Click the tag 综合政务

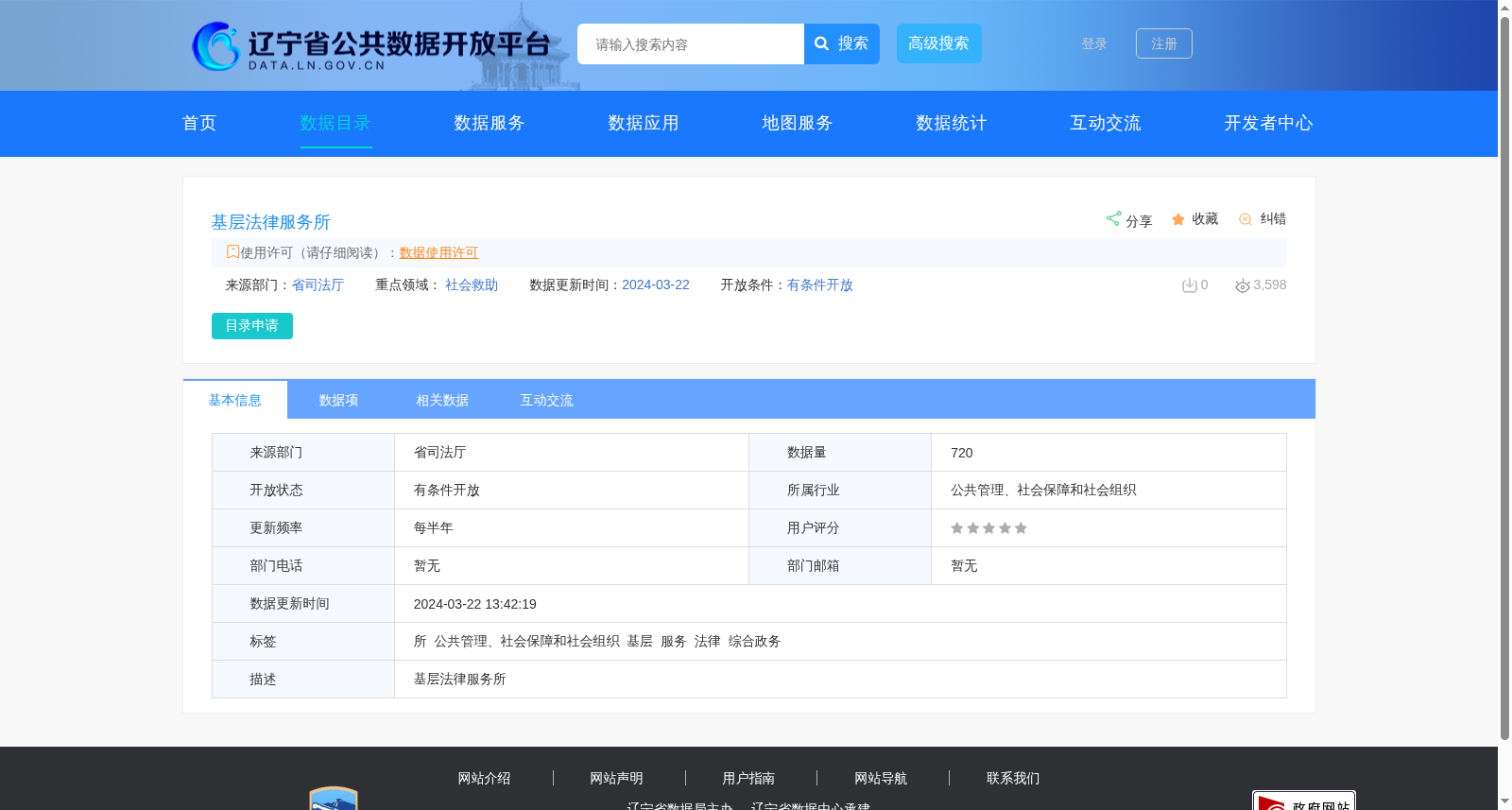(754, 641)
